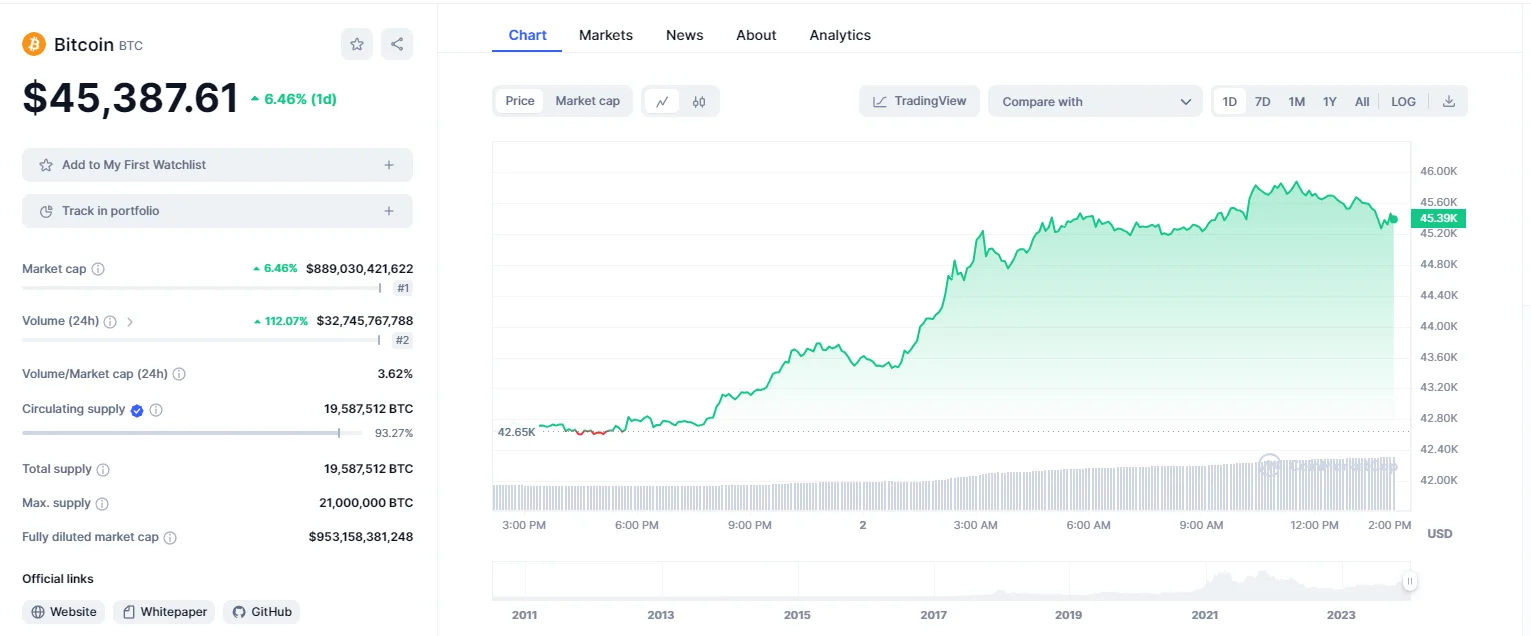This screenshot has height=636, width=1531.
Task: Click the $889,030,421,622 market cap value
Action: 359,269
